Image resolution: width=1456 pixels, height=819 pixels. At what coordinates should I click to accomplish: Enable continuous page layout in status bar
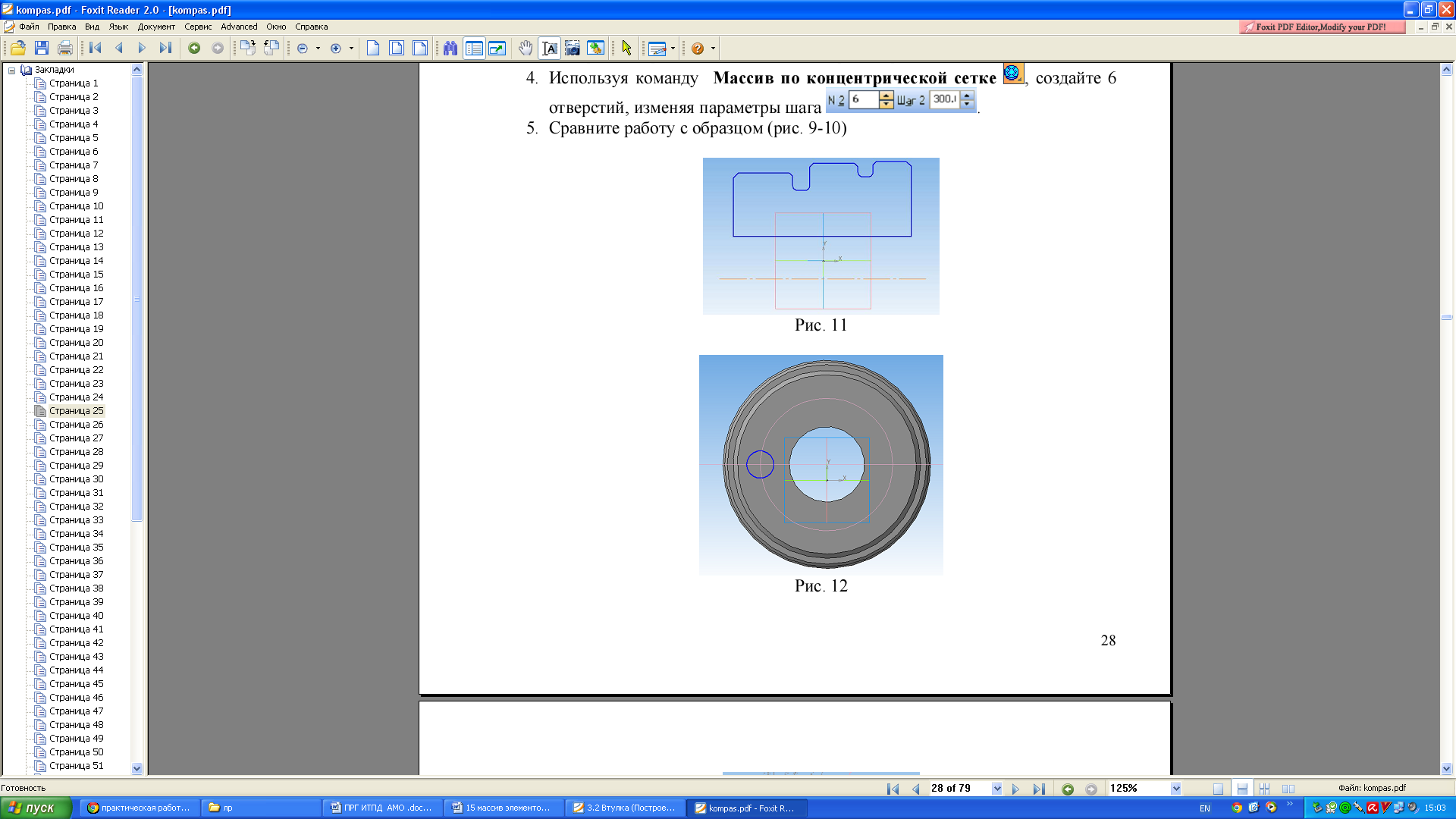tap(1242, 789)
